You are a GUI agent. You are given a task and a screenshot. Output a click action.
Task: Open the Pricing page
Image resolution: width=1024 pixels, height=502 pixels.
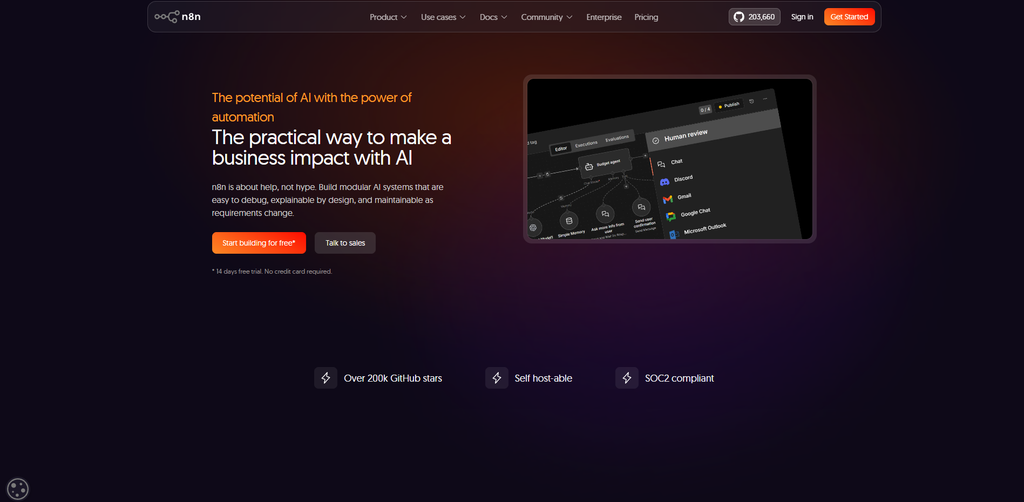point(646,17)
